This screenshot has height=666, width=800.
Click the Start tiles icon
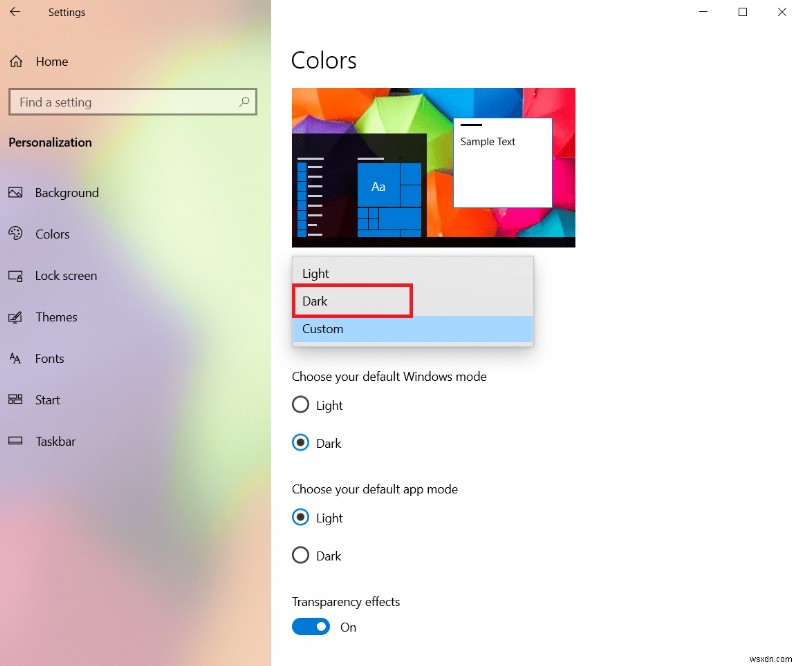point(15,400)
